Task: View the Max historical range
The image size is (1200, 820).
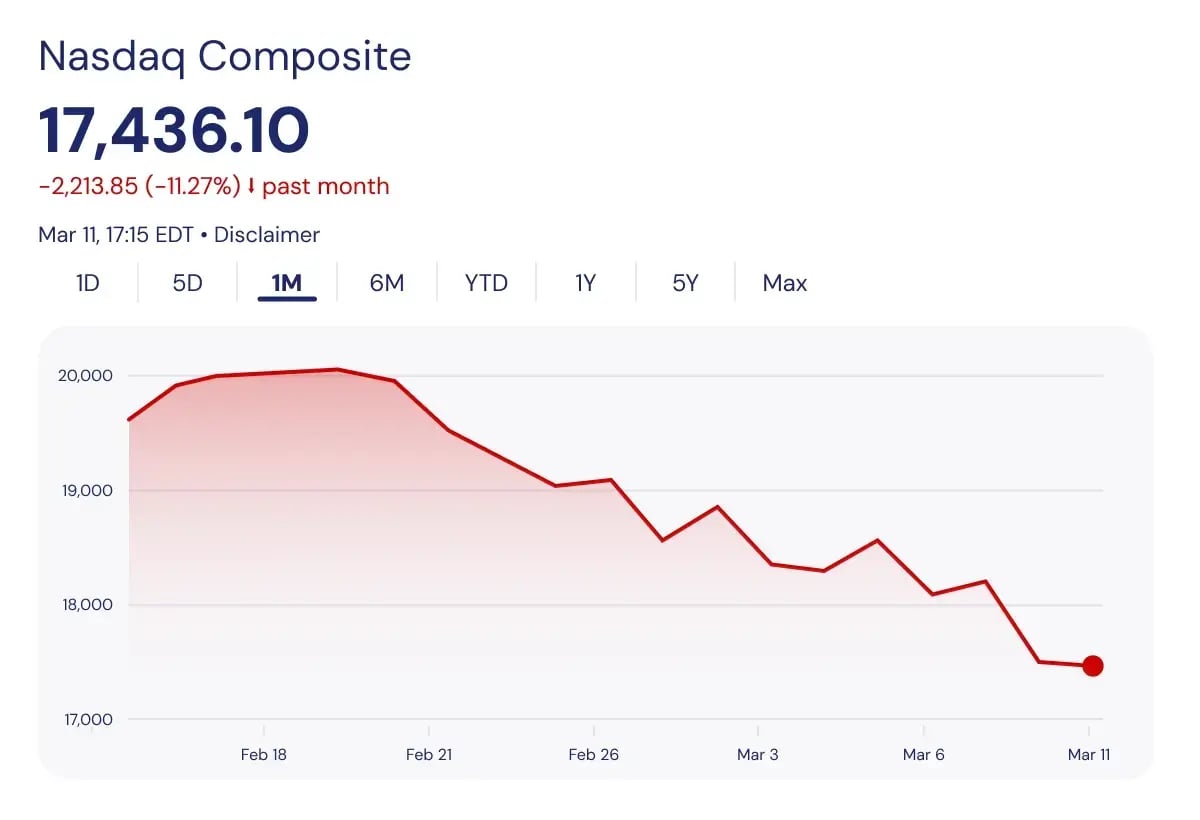Action: (784, 283)
